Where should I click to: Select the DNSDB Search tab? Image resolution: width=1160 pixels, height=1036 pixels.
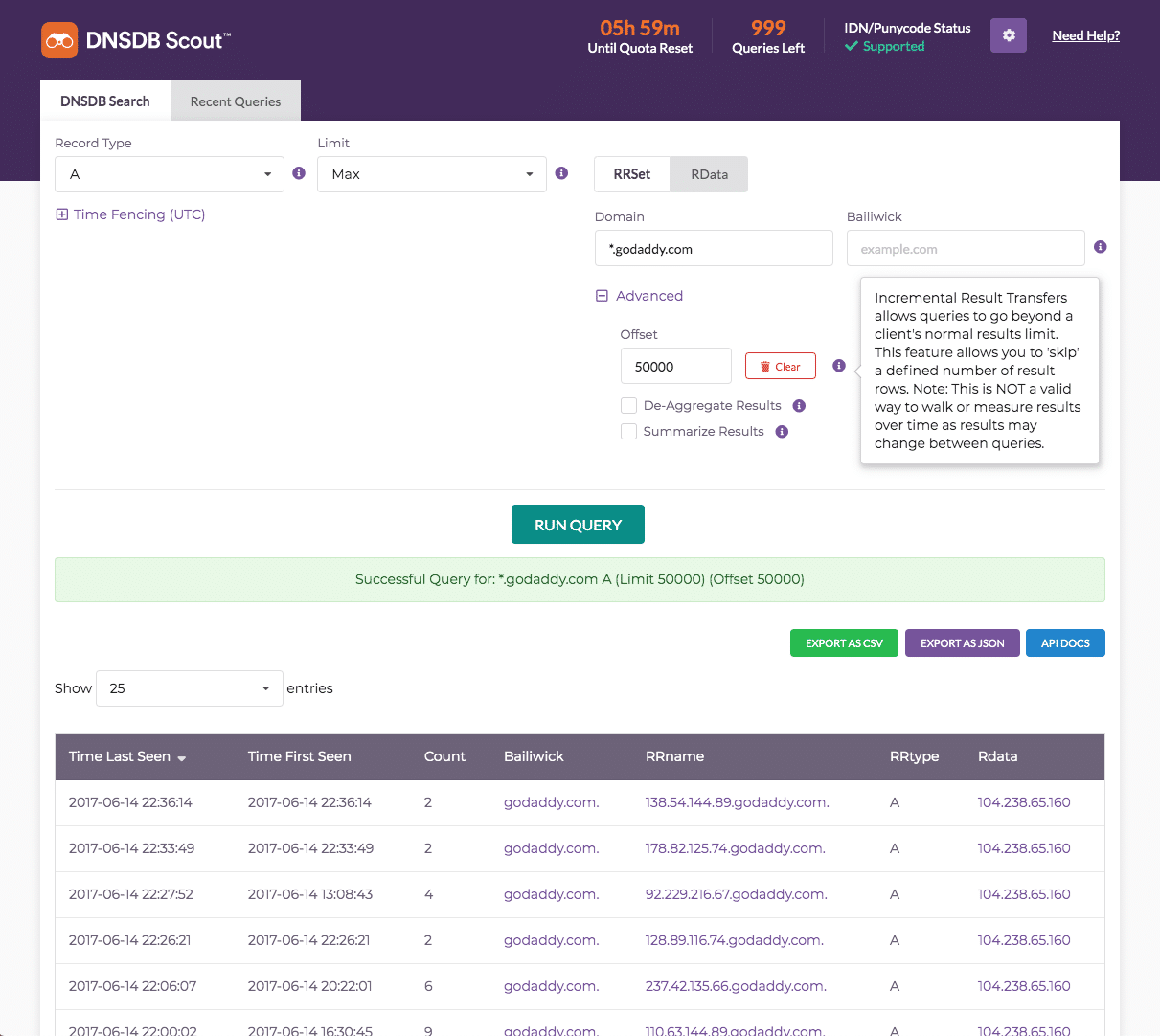[105, 101]
